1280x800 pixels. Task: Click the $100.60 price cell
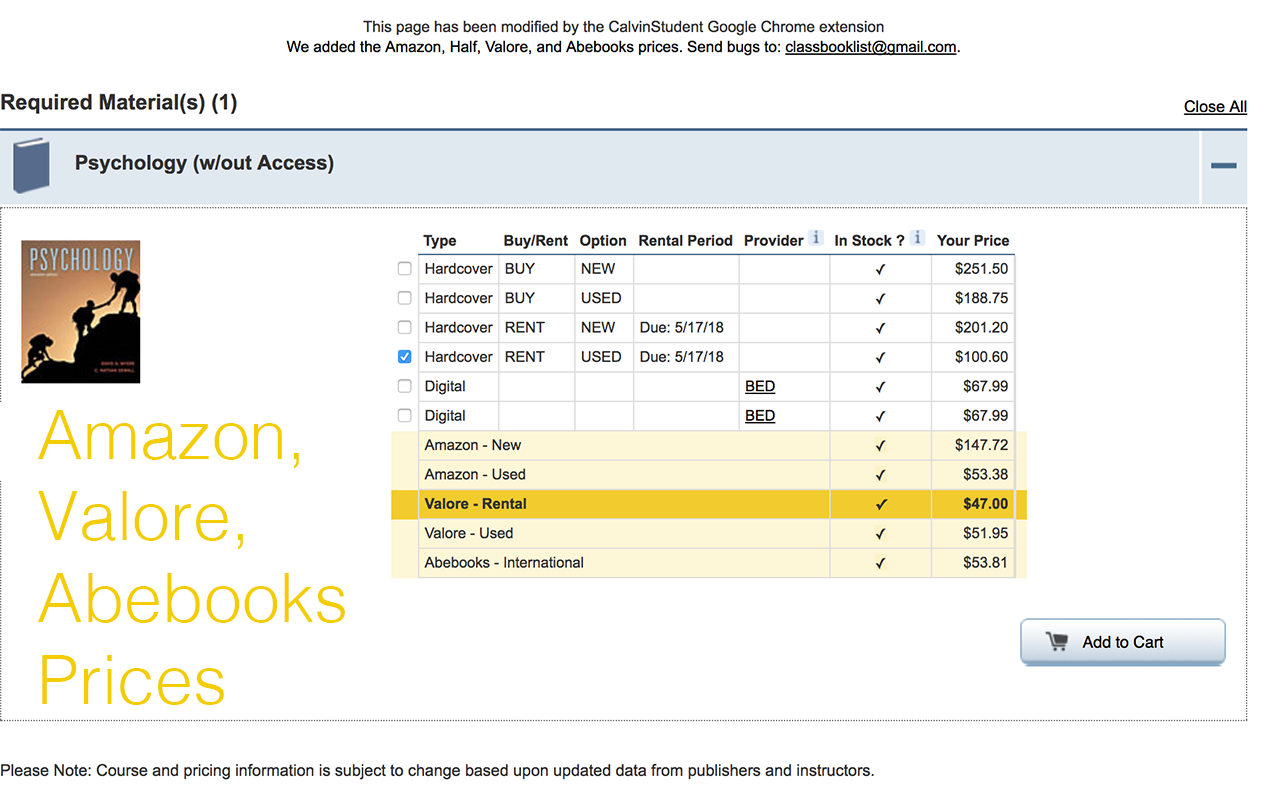[x=972, y=356]
